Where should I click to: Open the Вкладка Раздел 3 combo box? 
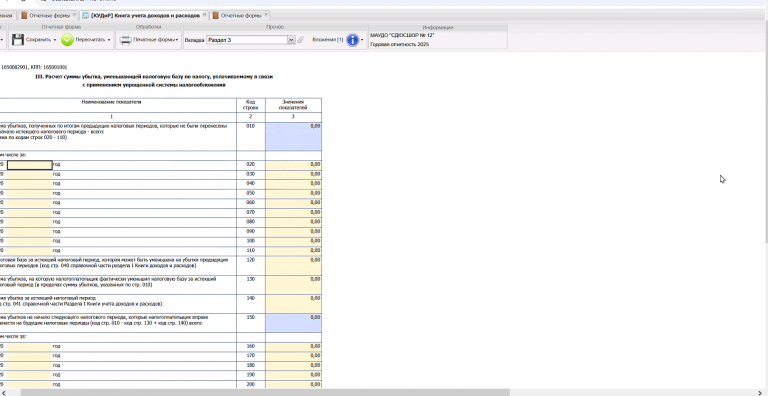tap(251, 40)
